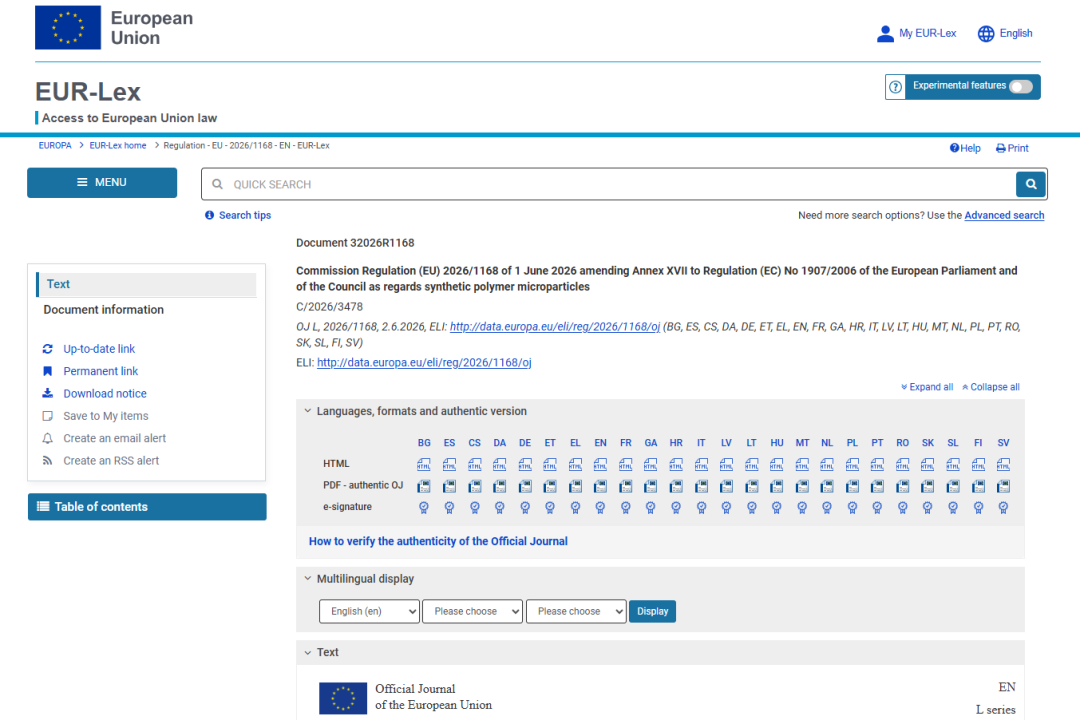Viewport: 1080px width, 720px height.
Task: Click the My EUR-Lex user icon
Action: pyautogui.click(x=885, y=33)
